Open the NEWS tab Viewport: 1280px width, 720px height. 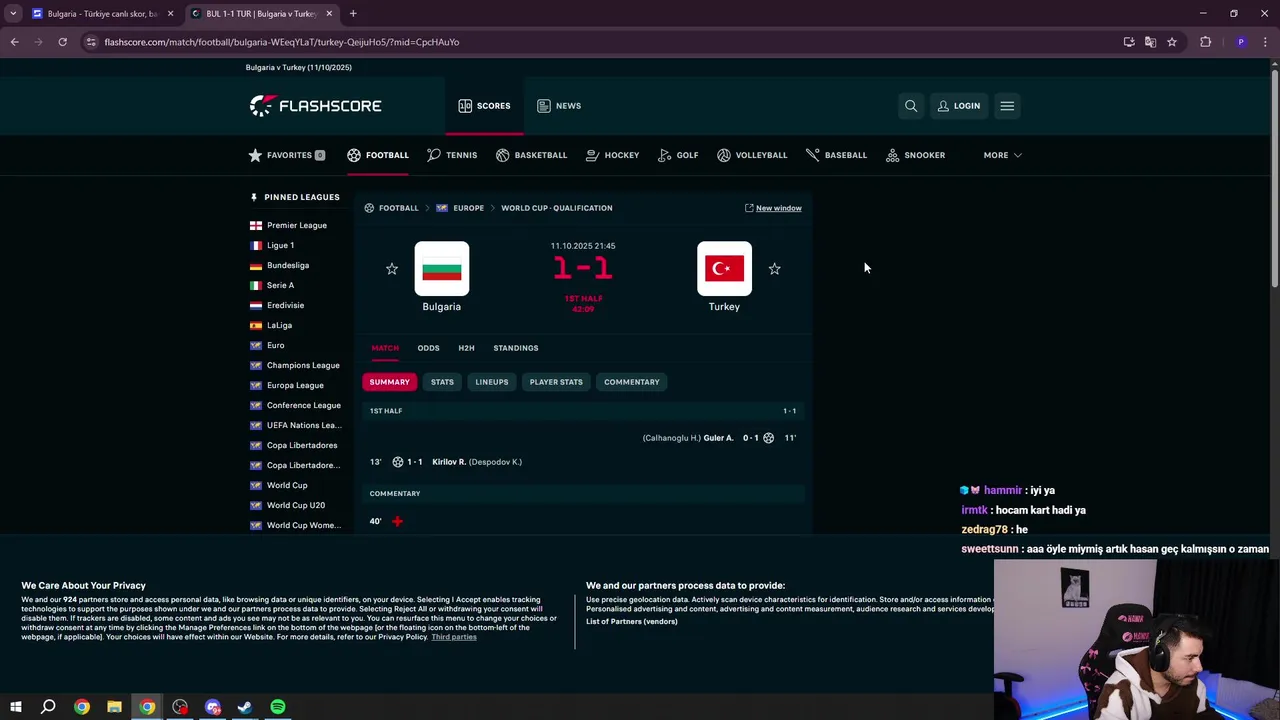tap(559, 105)
